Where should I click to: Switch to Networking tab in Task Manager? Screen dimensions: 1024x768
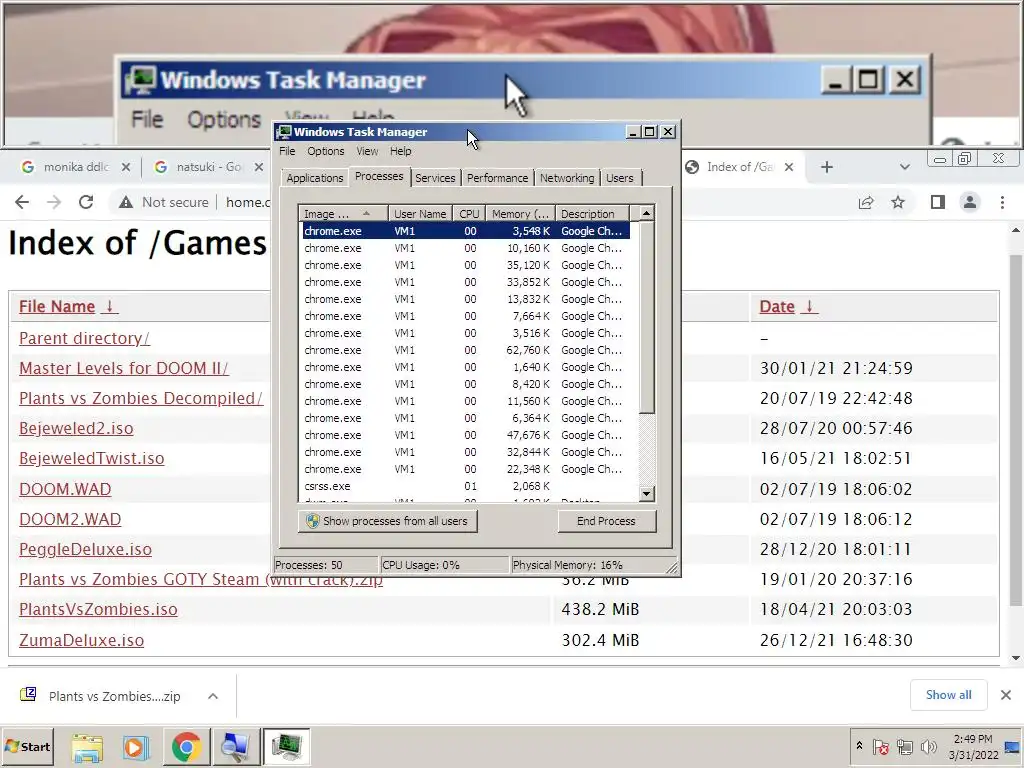click(567, 178)
